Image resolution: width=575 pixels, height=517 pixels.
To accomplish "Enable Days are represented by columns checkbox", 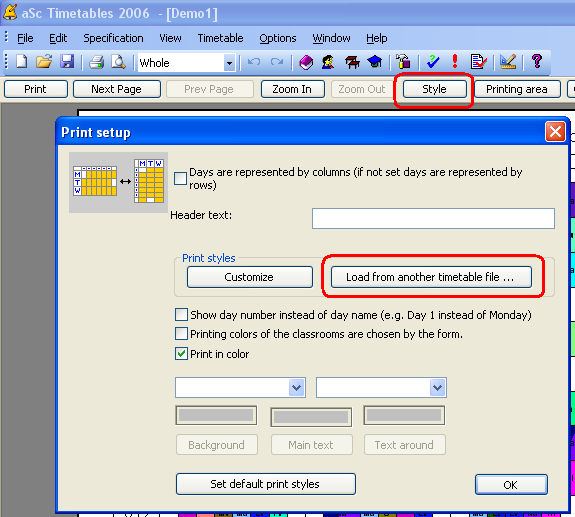I will point(180,179).
